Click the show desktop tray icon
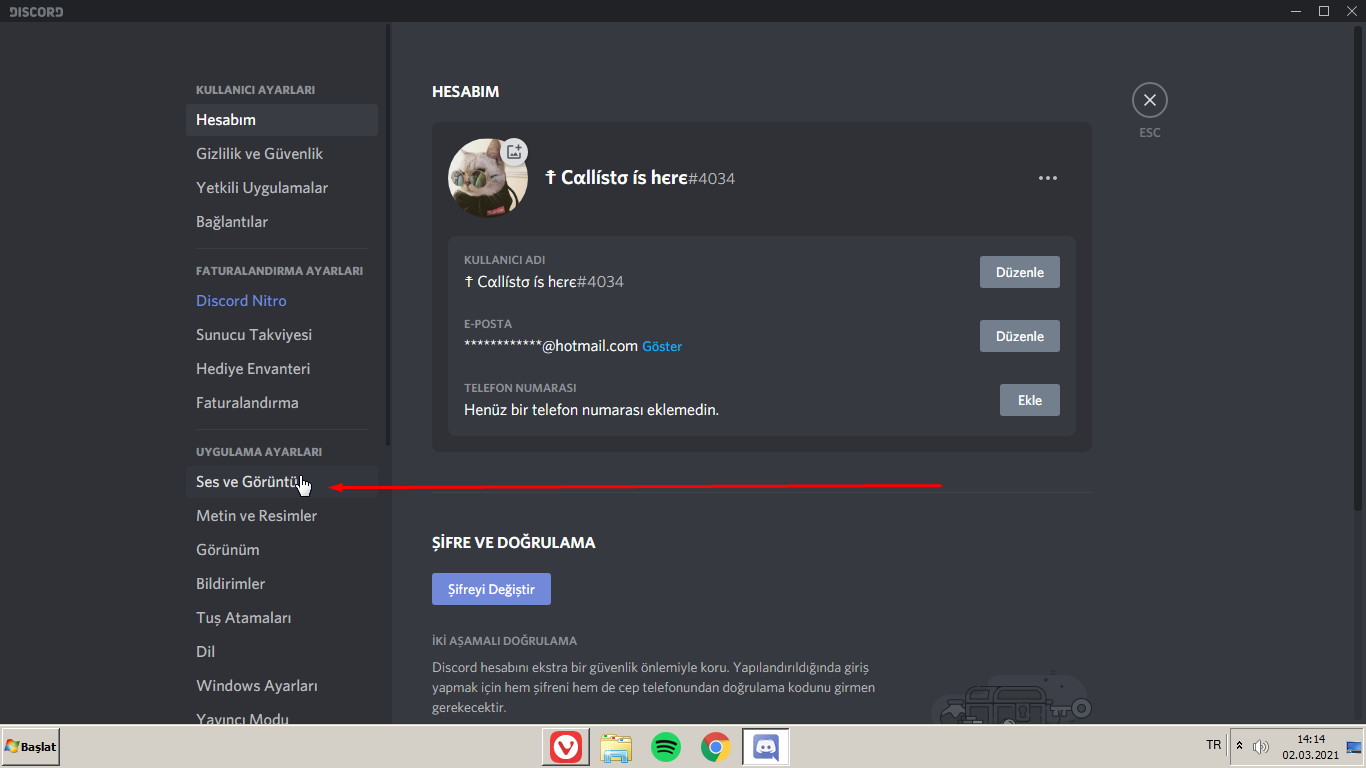This screenshot has width=1366, height=768. [x=1354, y=747]
